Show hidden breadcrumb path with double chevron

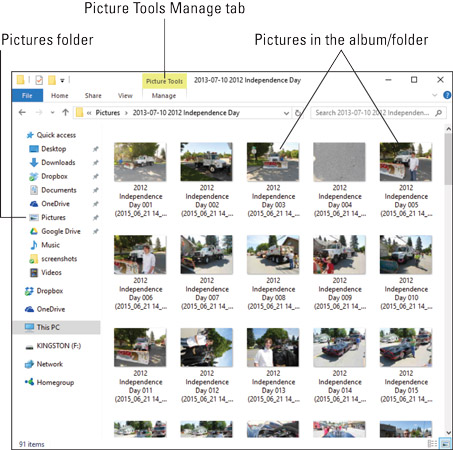pos(89,113)
